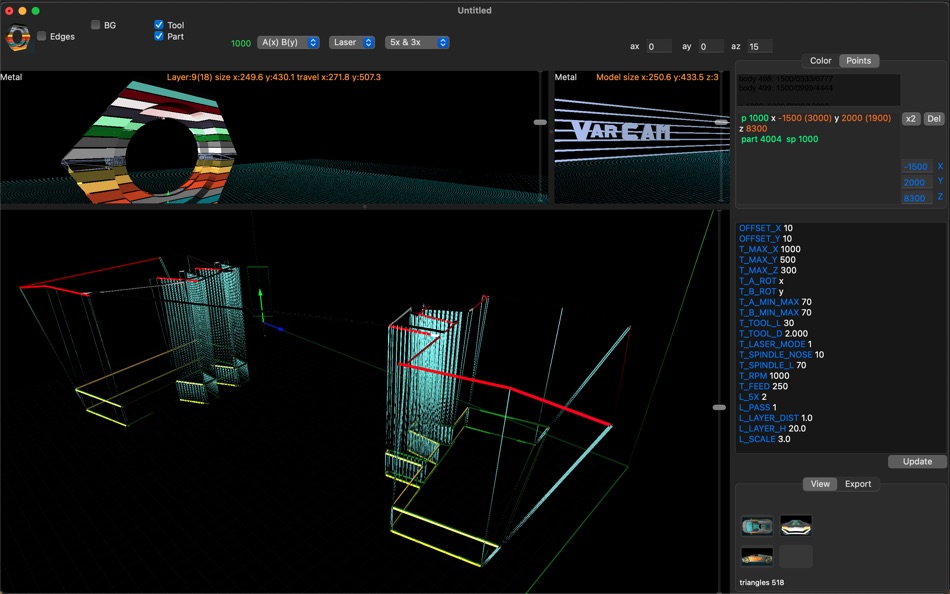Click the L_LAYER_DIST 1.0 parameter line
Screen dimensions: 950x594
[x=776, y=418]
